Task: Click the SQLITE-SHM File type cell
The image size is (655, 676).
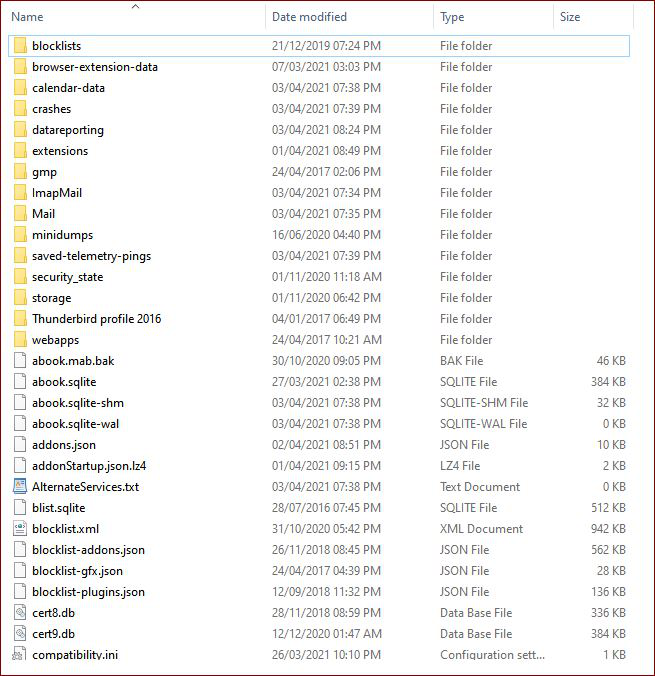Action: [x=484, y=403]
